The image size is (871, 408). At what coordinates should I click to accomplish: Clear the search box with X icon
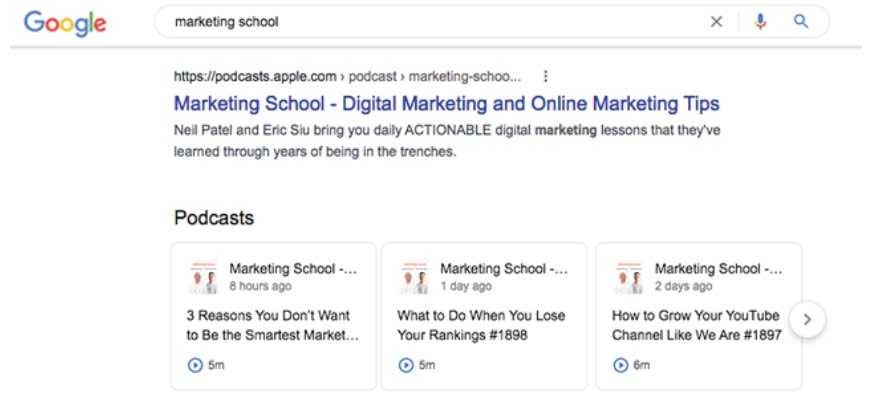[717, 22]
